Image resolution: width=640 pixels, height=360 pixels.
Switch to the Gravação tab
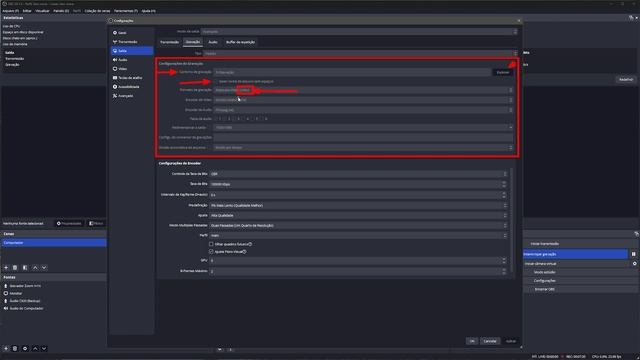(193, 42)
